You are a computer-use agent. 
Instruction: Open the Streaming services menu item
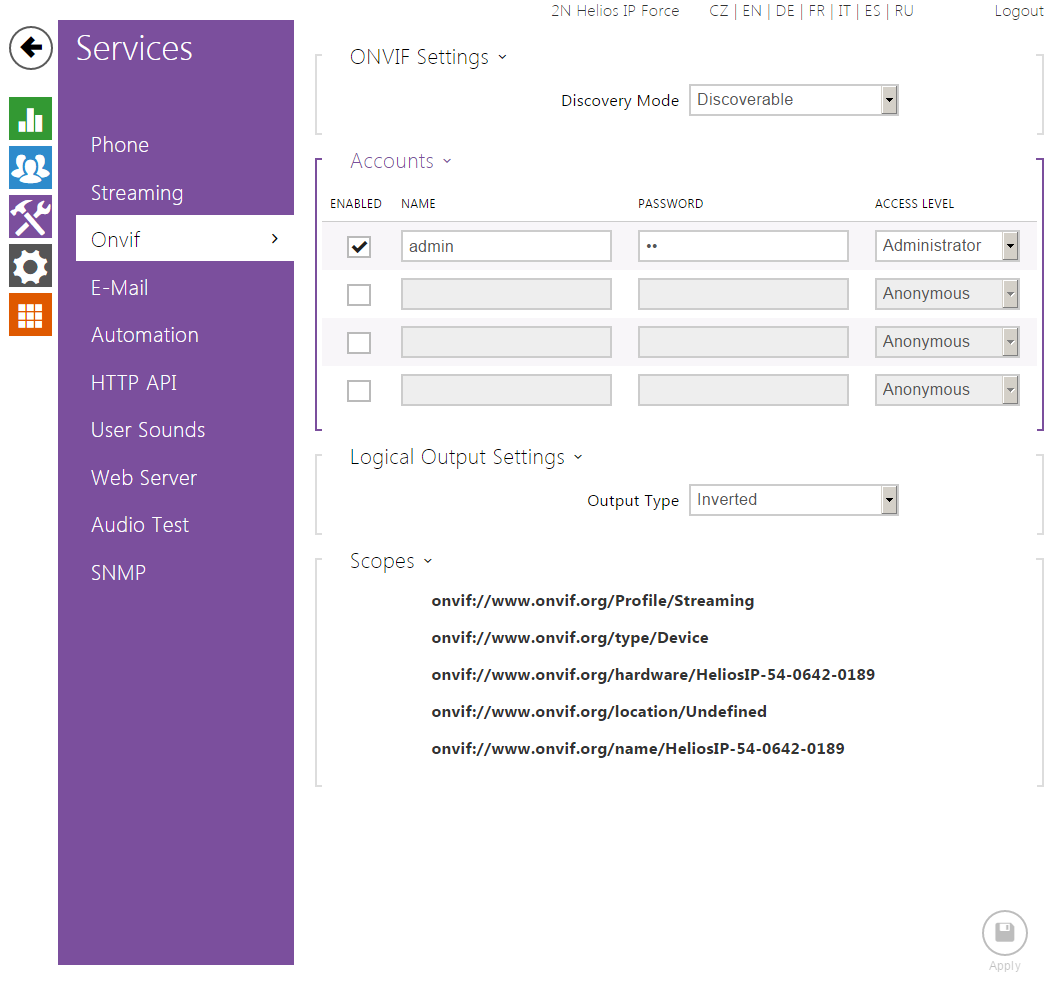pyautogui.click(x=137, y=193)
